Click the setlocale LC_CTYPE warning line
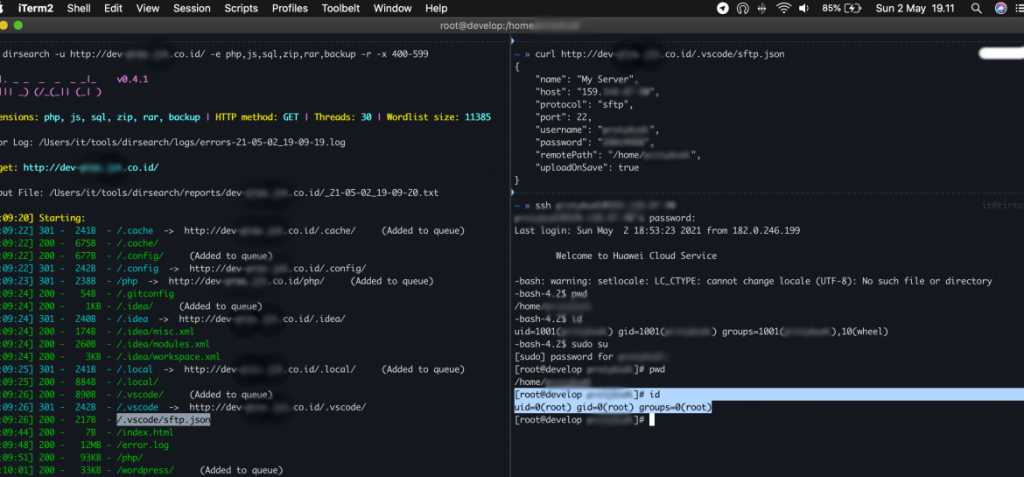This screenshot has width=1024, height=477. click(754, 281)
